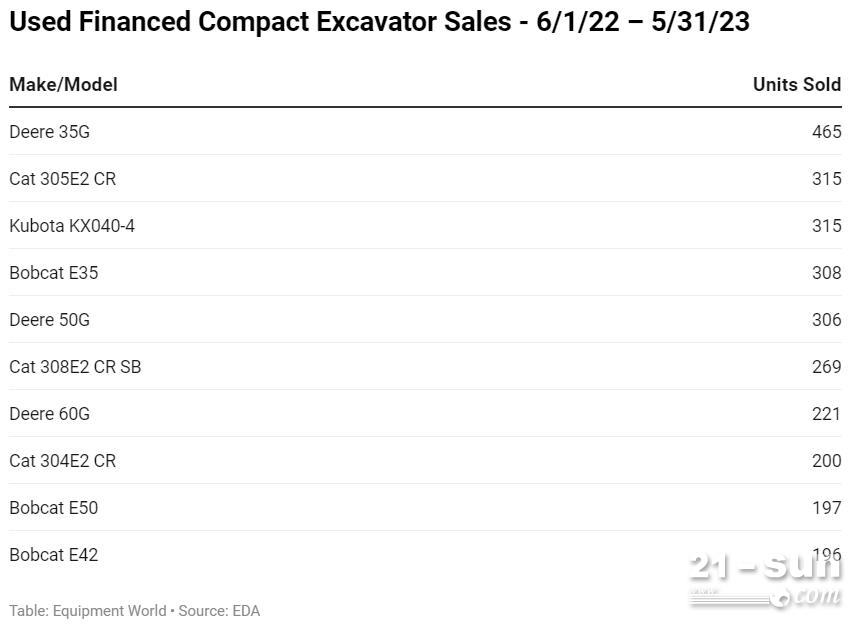853x624 pixels.
Task: Click the 269 units sold value
Action: [826, 367]
